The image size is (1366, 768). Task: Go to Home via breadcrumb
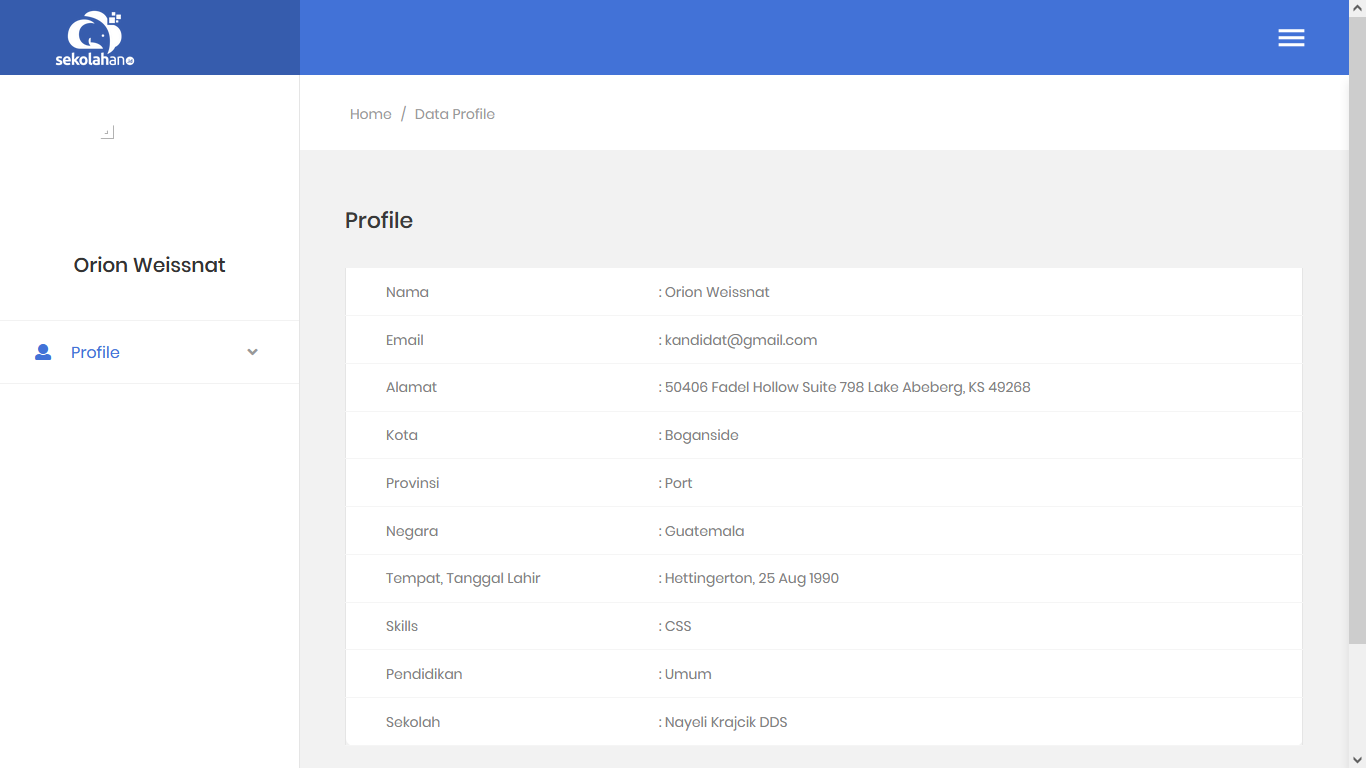[x=370, y=114]
